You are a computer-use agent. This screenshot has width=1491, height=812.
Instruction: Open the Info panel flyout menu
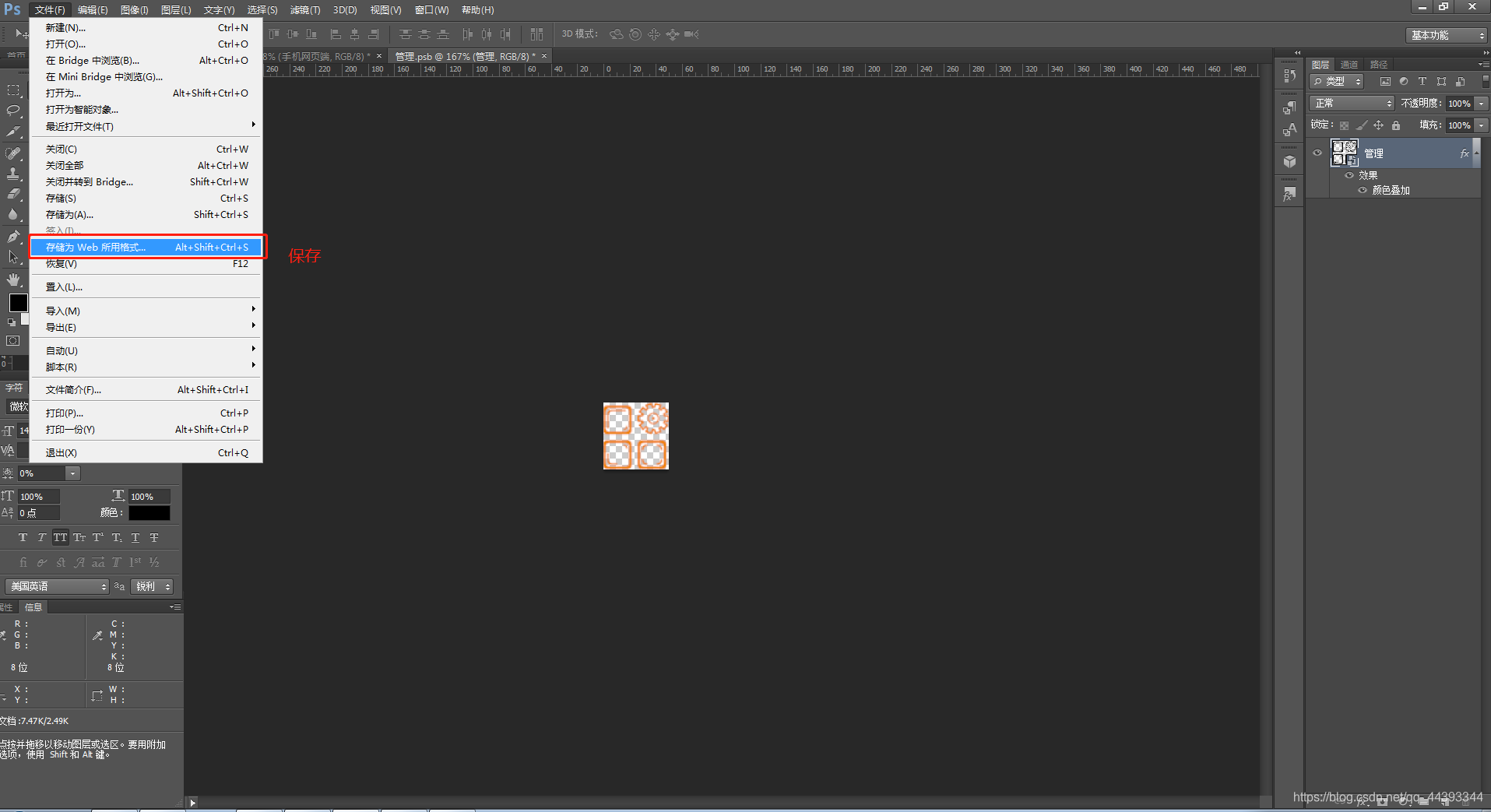175,606
